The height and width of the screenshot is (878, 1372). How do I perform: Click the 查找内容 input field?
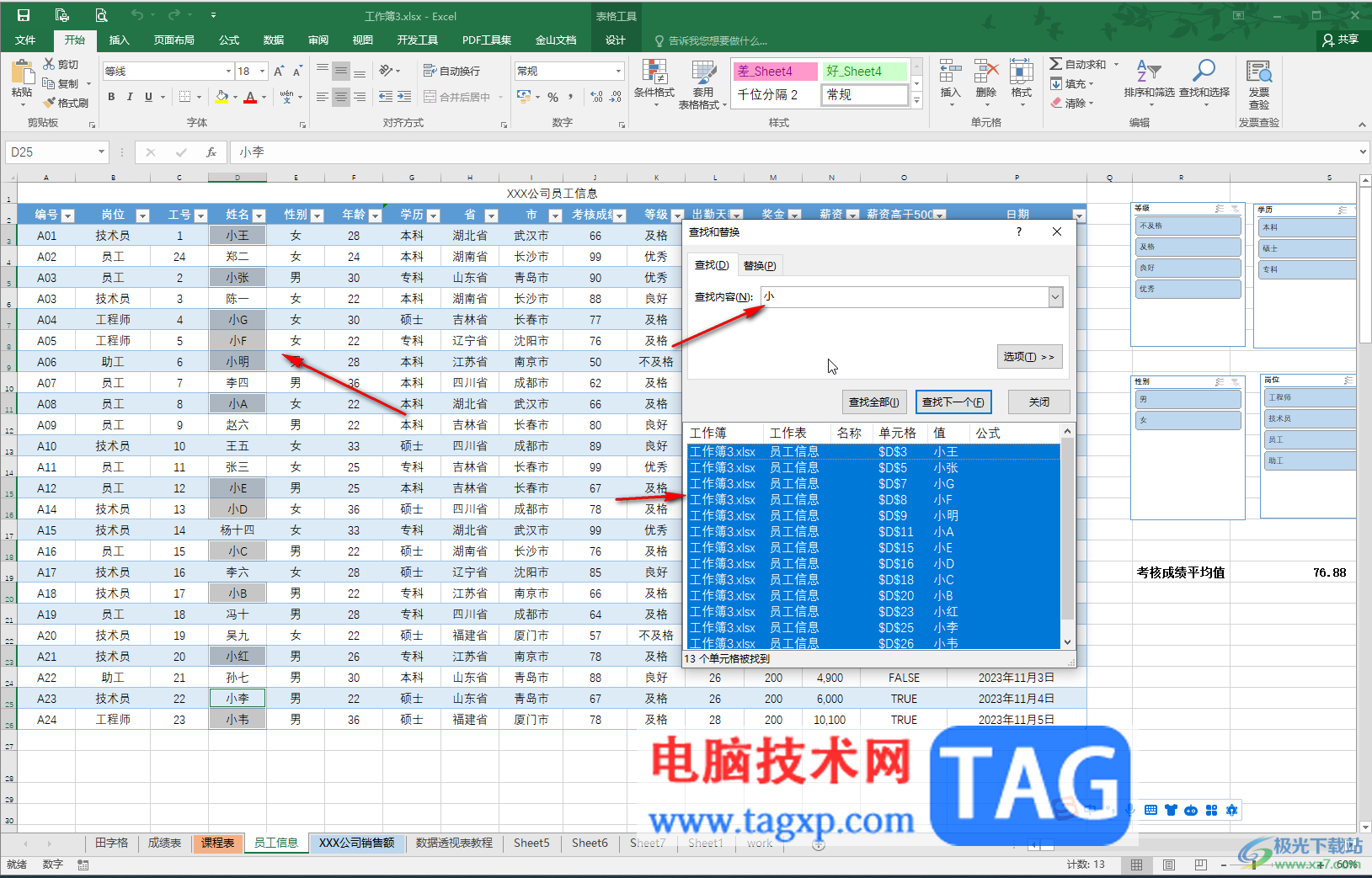tap(904, 296)
